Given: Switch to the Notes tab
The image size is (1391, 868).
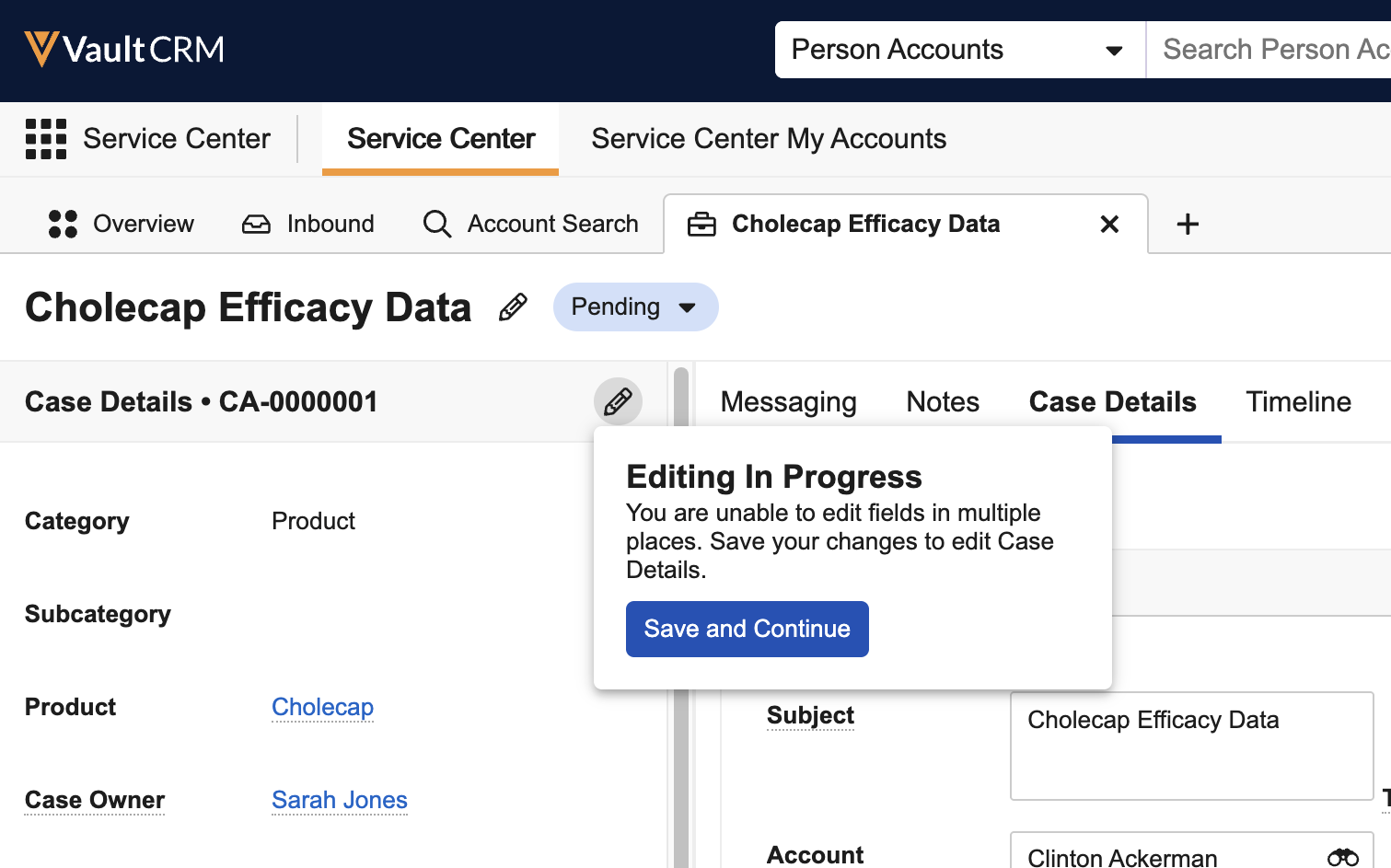Looking at the screenshot, I should coord(943,402).
